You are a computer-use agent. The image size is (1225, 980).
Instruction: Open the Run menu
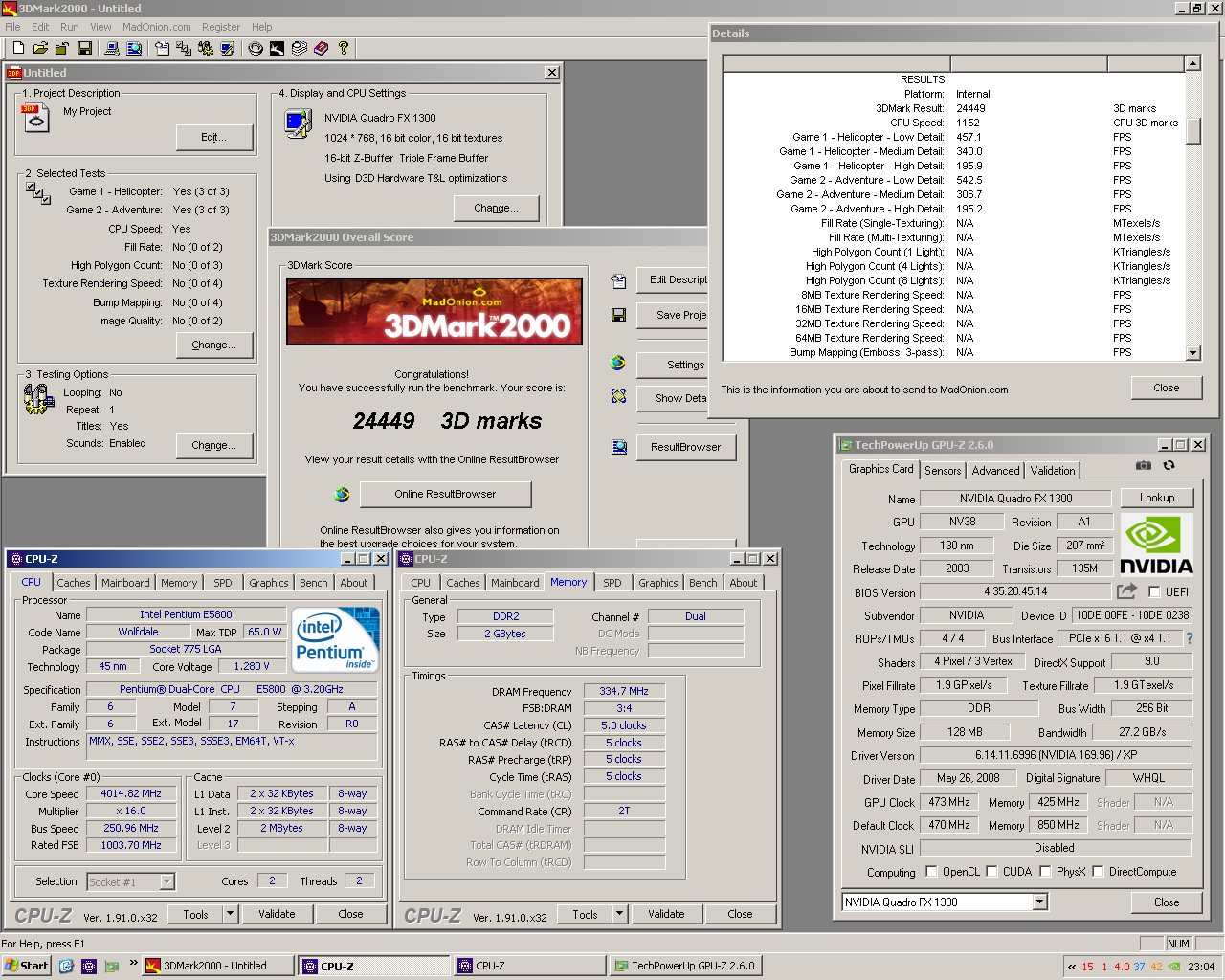coord(70,27)
